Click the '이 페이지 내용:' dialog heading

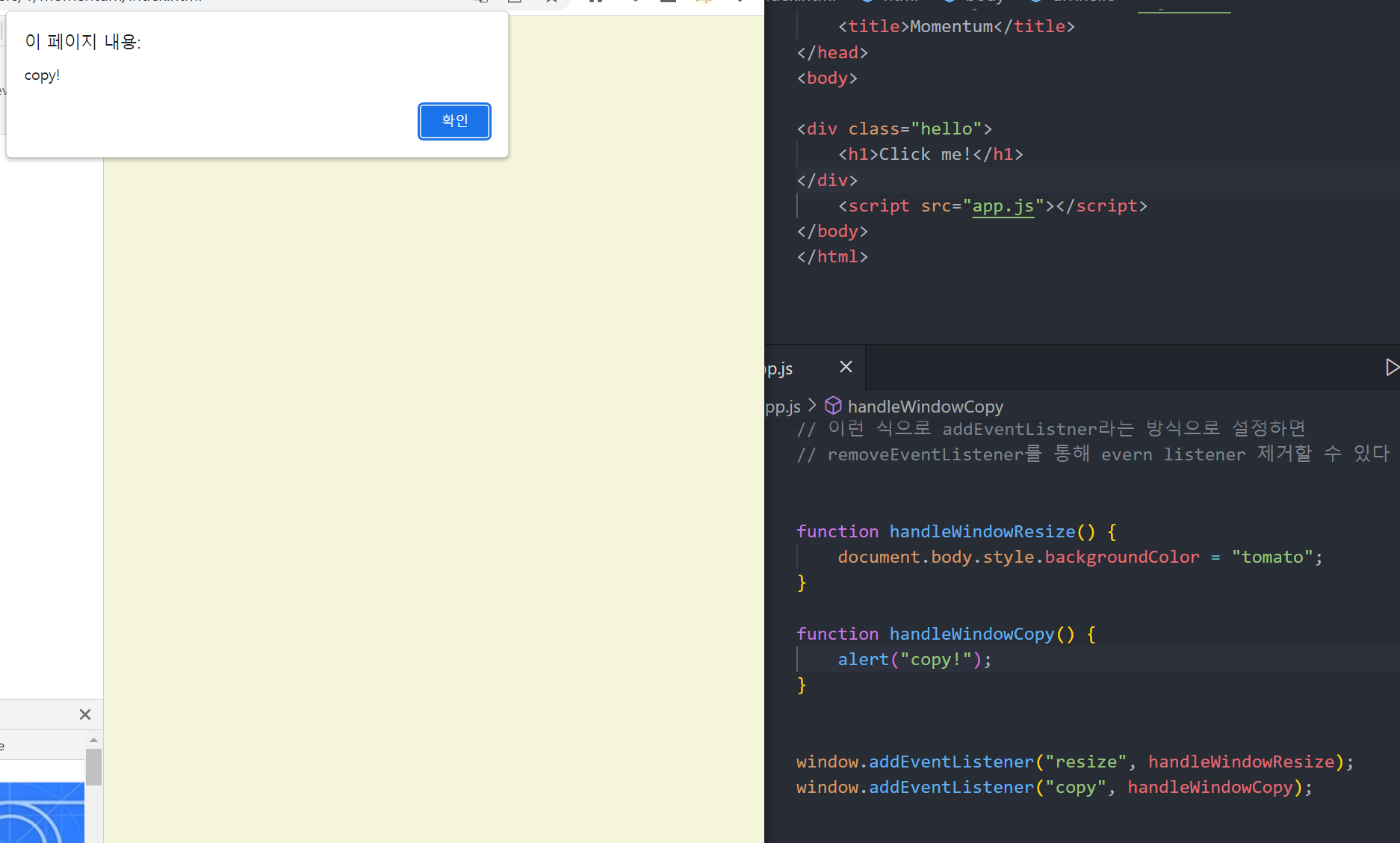[x=83, y=42]
